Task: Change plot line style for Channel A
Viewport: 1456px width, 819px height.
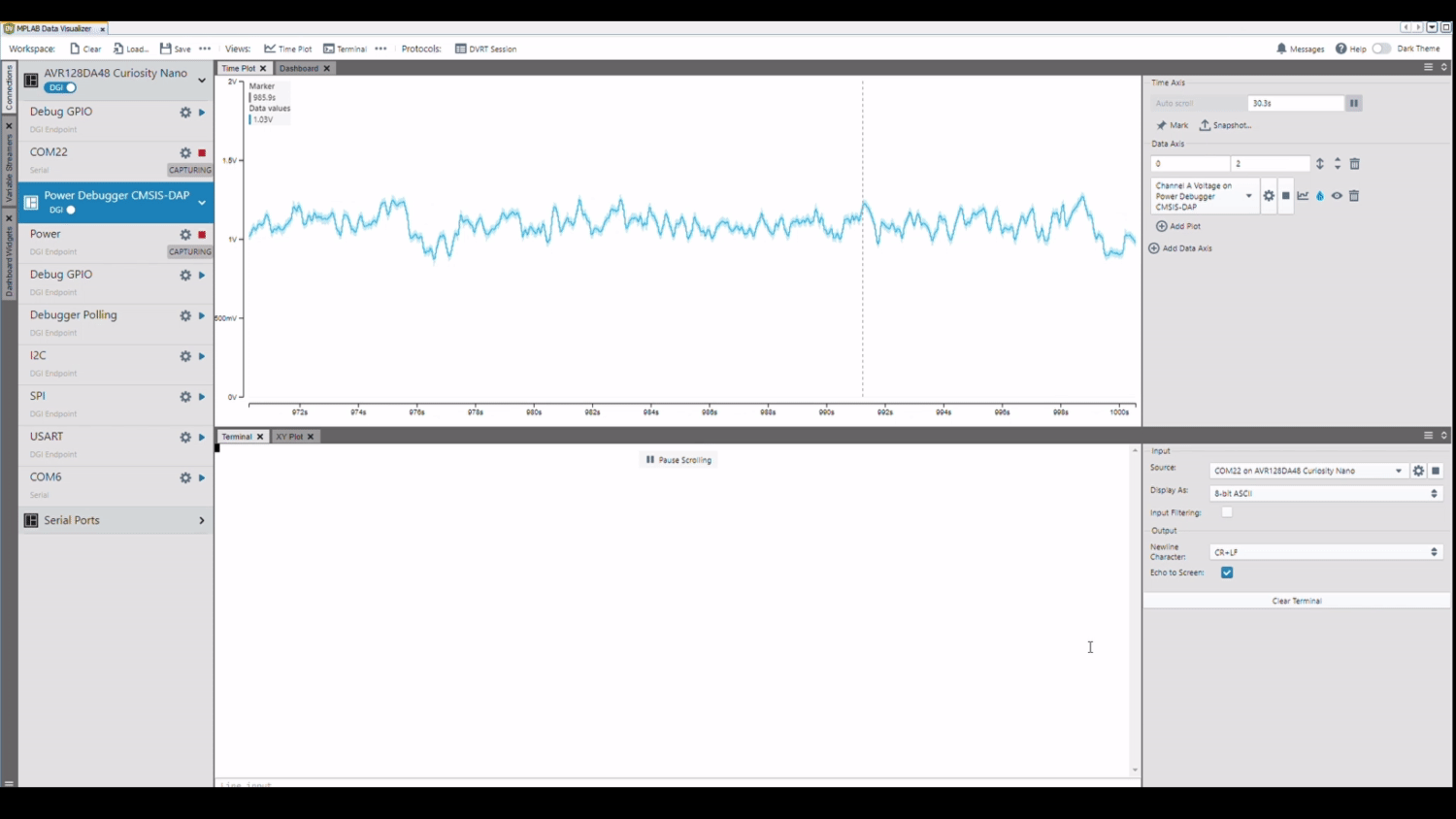Action: (1303, 196)
